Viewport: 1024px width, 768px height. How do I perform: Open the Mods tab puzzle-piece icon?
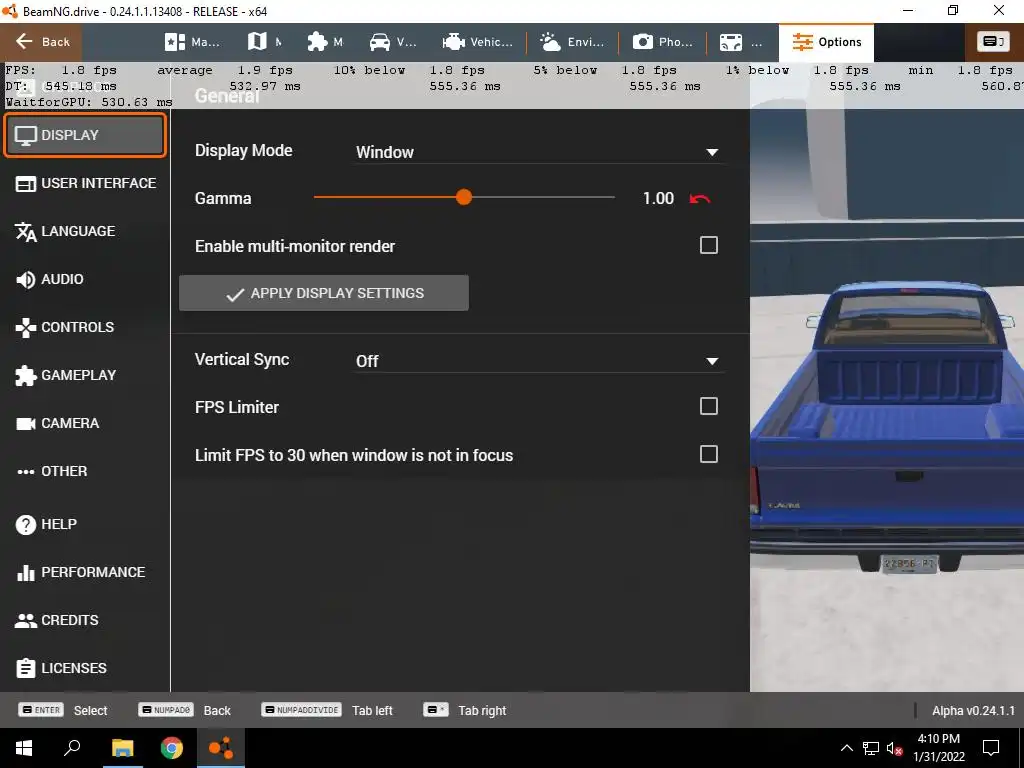pyautogui.click(x=325, y=42)
